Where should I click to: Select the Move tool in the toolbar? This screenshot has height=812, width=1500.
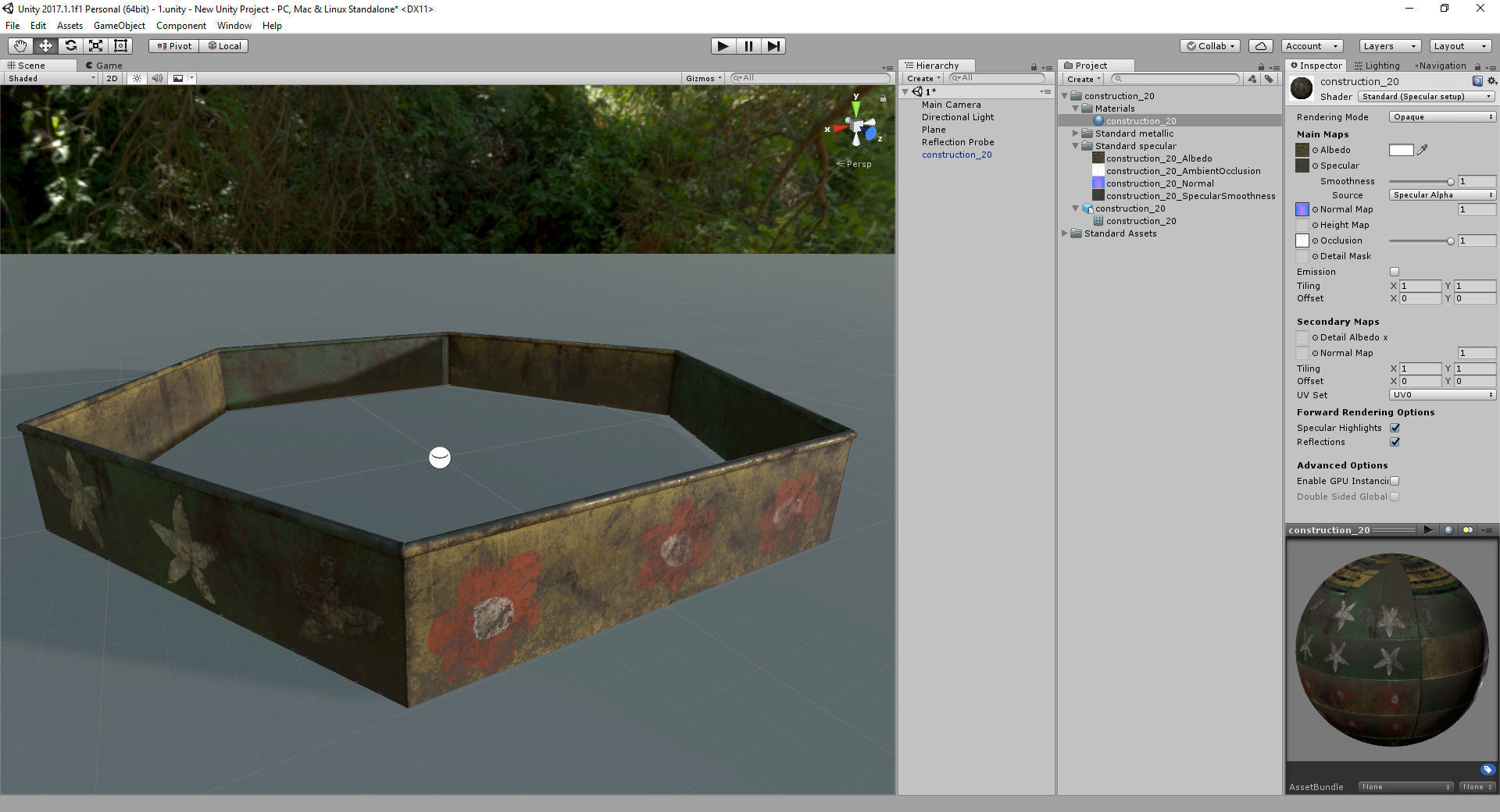point(45,46)
